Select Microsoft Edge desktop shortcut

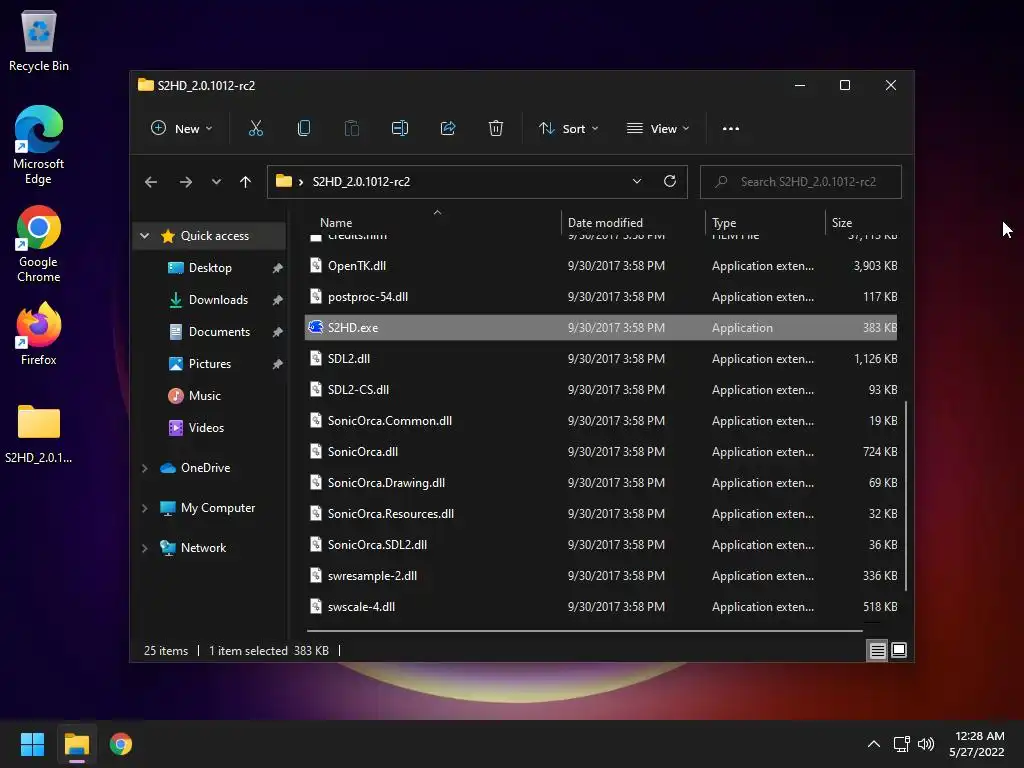pos(39,145)
